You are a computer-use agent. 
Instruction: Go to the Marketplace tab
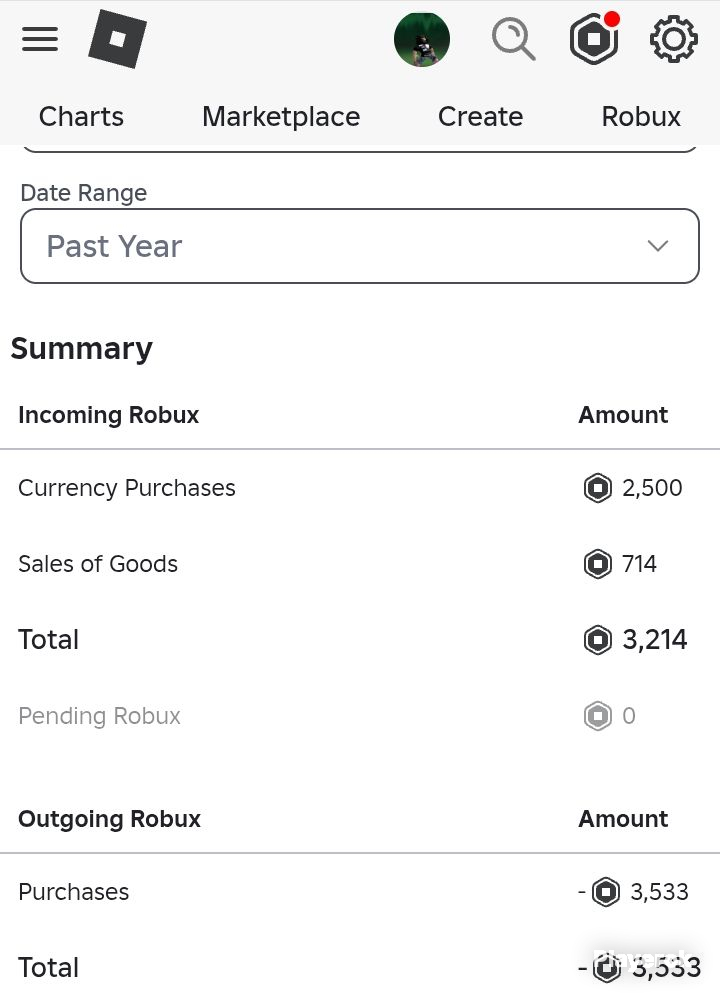[x=281, y=117]
